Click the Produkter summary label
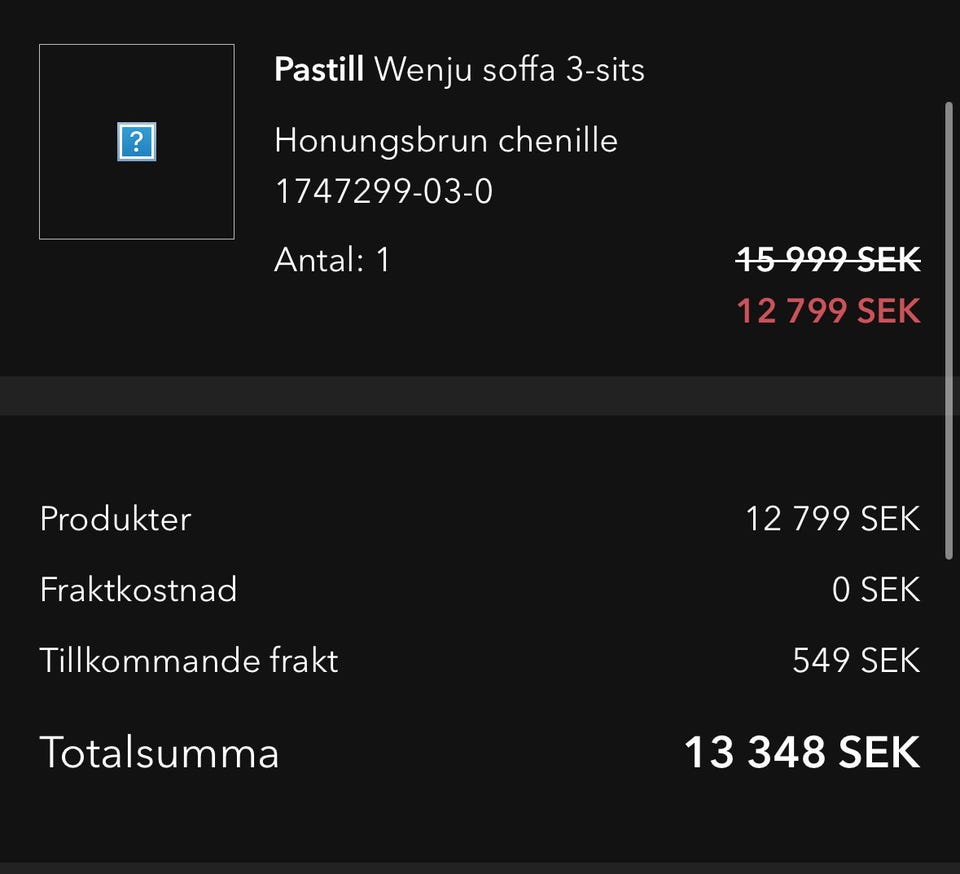Image resolution: width=960 pixels, height=874 pixels. pos(115,519)
